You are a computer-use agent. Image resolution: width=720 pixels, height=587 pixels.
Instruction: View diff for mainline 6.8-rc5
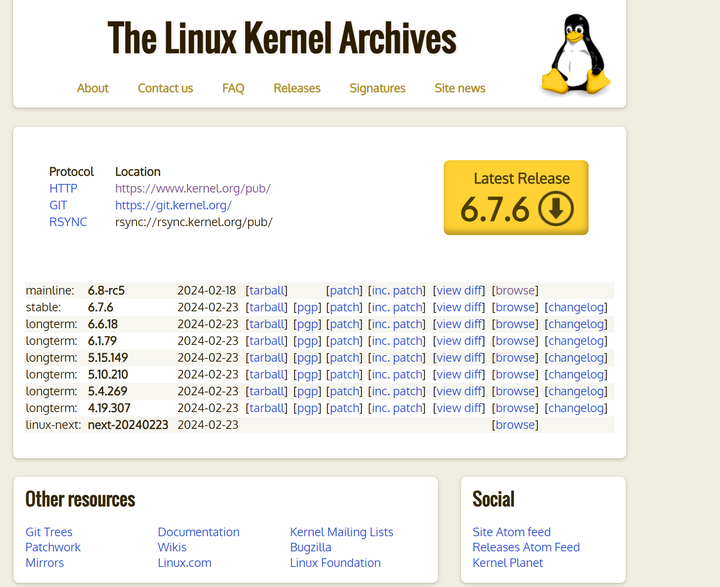[x=459, y=290]
